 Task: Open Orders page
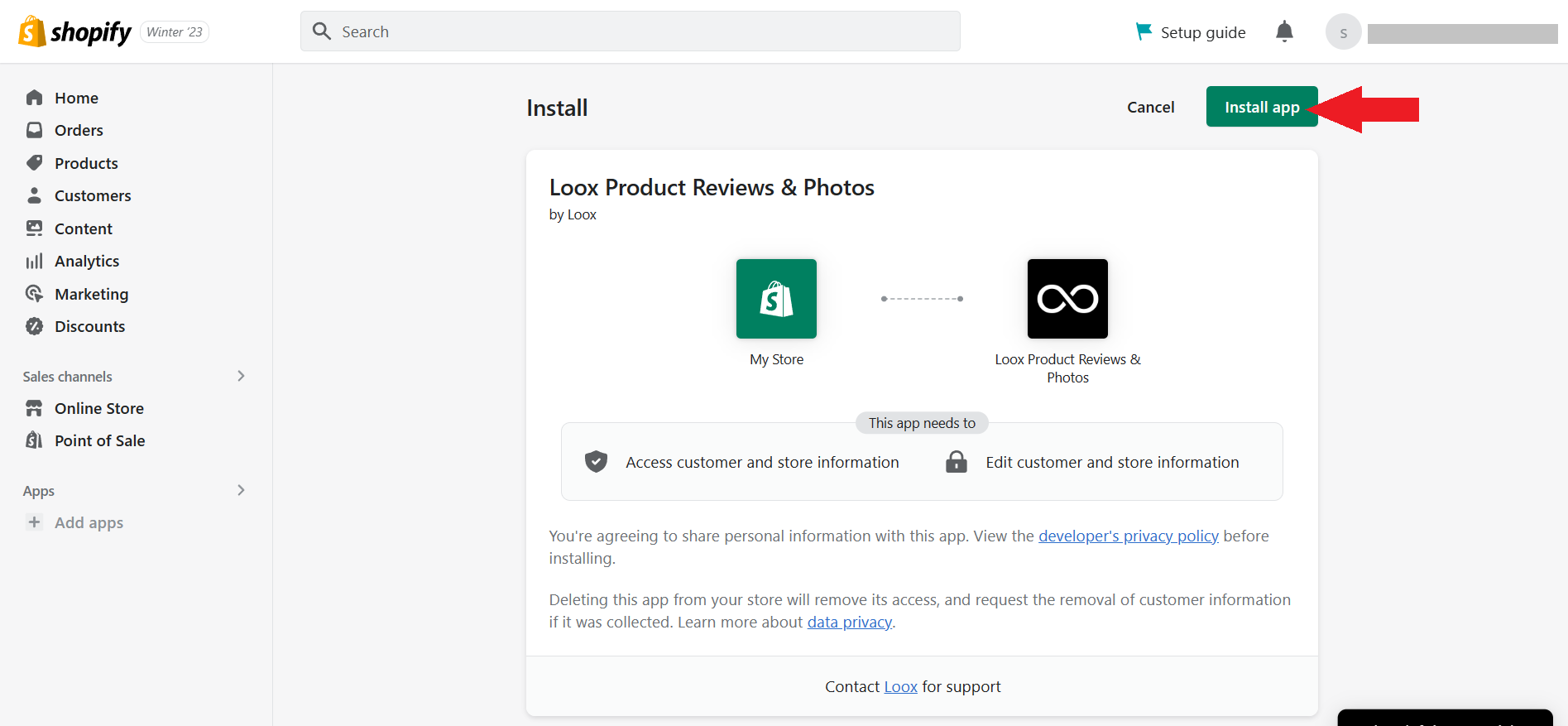pyautogui.click(x=79, y=130)
